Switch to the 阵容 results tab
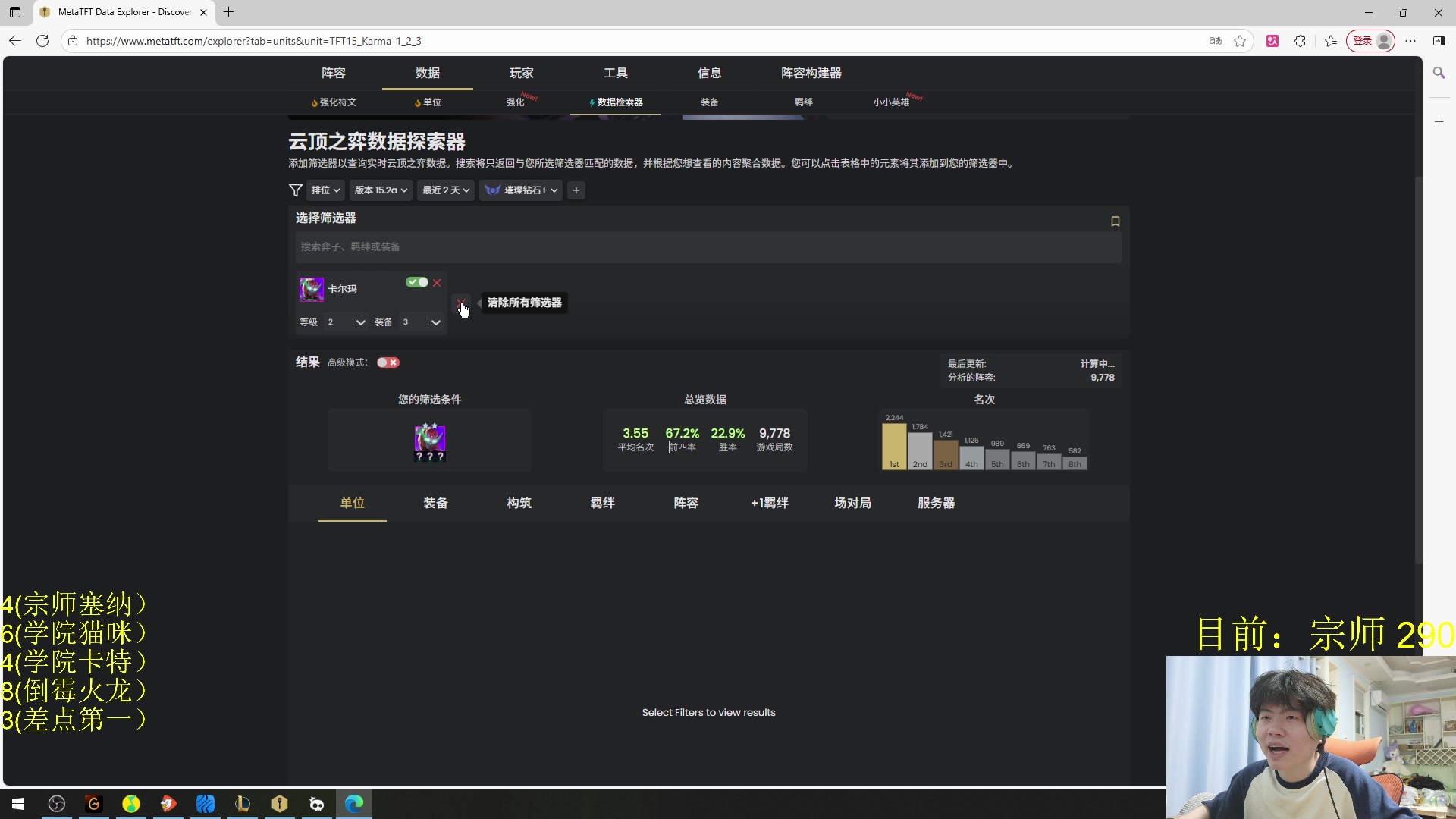The height and width of the screenshot is (819, 1456). click(686, 503)
